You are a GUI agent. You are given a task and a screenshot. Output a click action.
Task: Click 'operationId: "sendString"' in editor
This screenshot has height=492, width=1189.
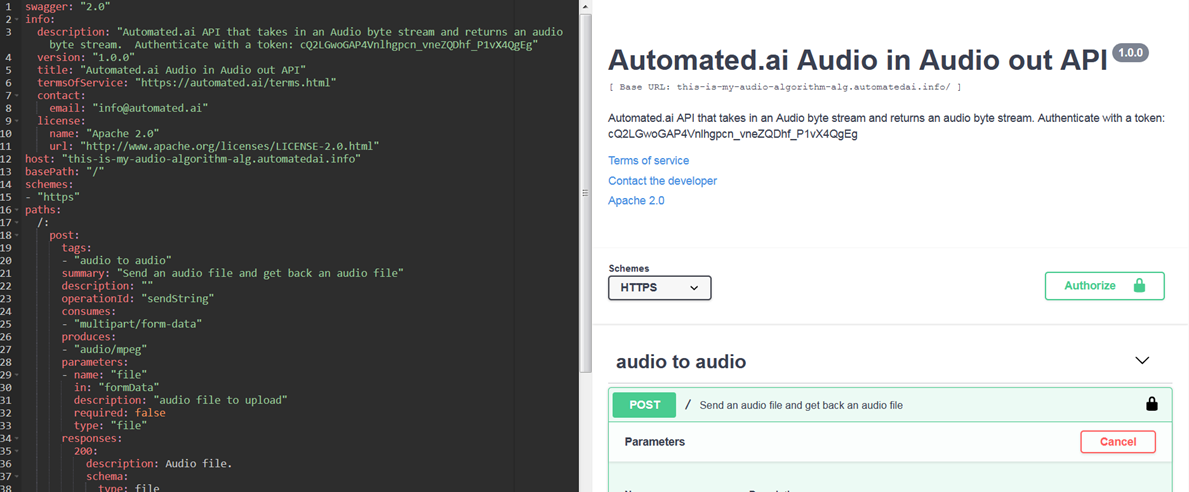[137, 299]
